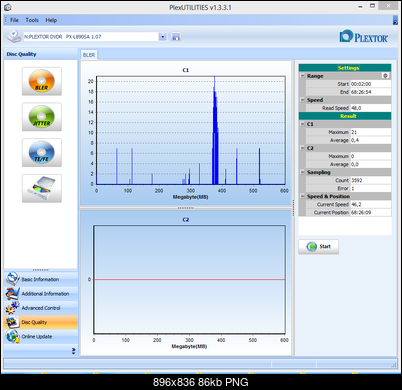Image resolution: width=402 pixels, height=390 pixels.
Task: Click the Settings header bar
Action: pyautogui.click(x=345, y=68)
